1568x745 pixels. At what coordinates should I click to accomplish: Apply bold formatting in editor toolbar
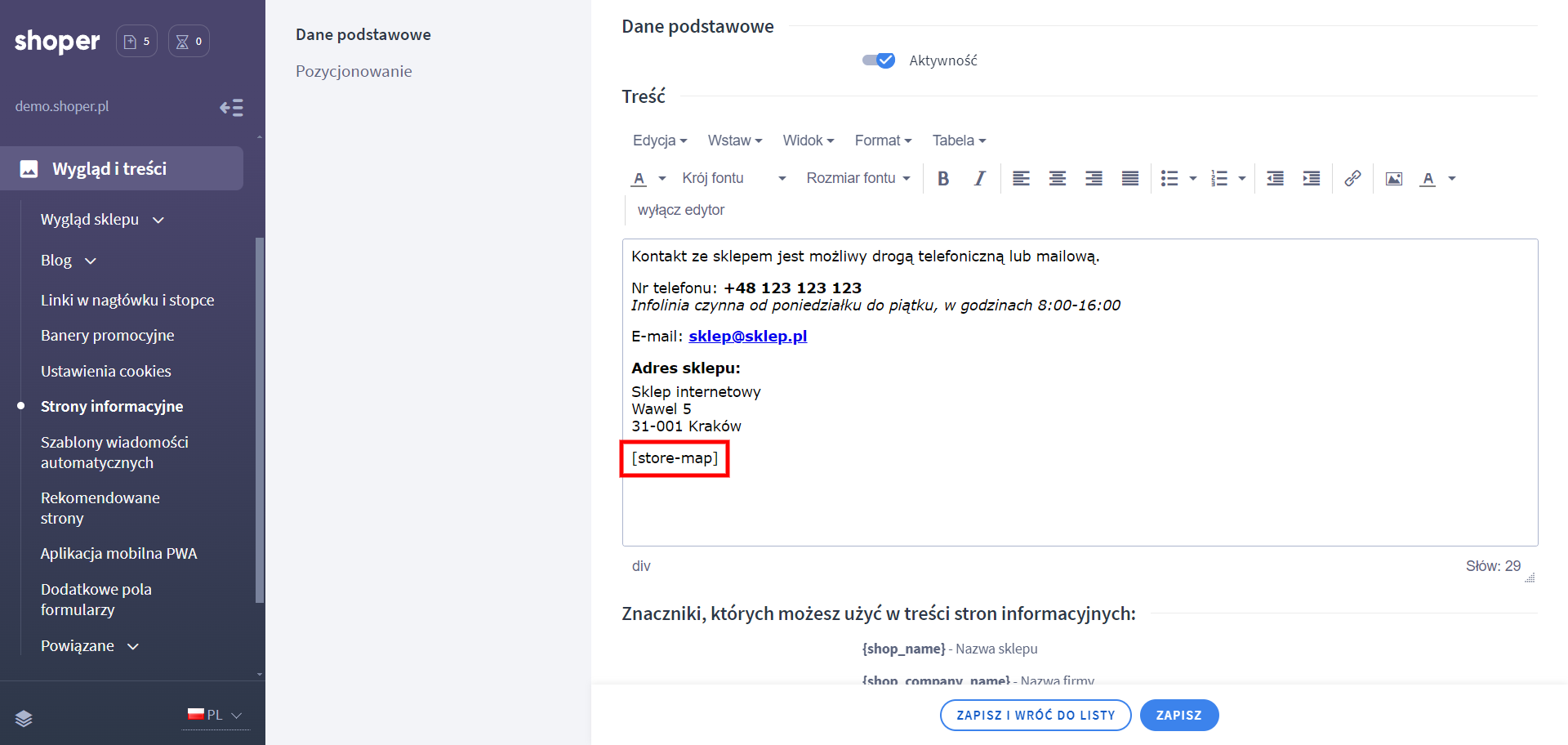(943, 179)
